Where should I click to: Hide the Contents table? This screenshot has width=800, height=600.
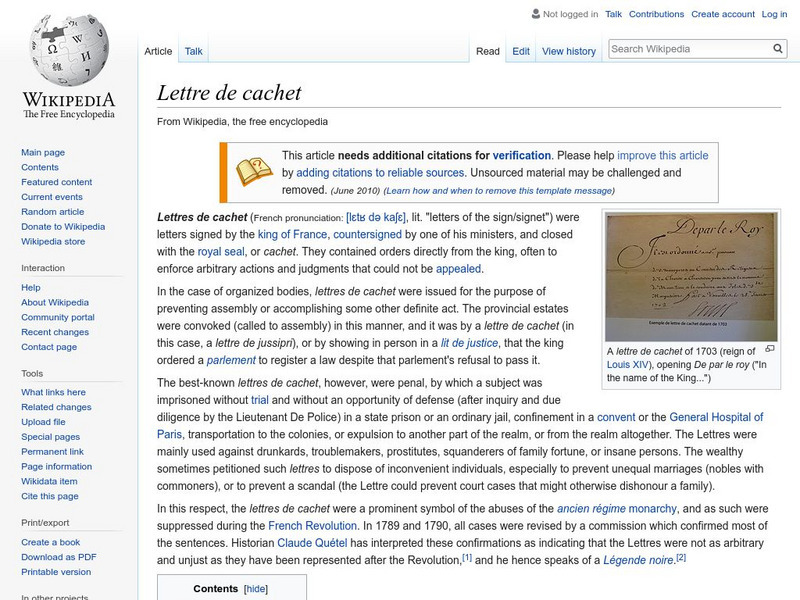[257, 589]
